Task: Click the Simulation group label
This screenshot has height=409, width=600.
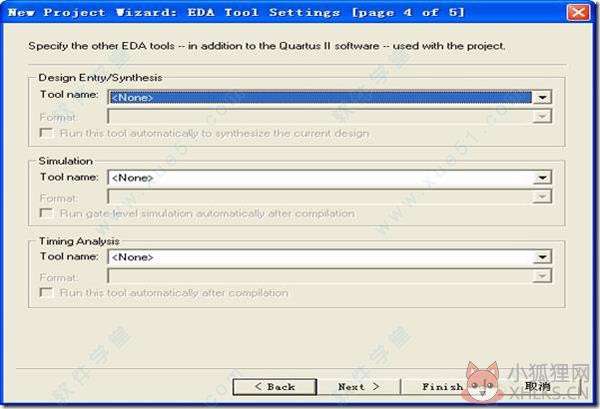Action: point(65,161)
